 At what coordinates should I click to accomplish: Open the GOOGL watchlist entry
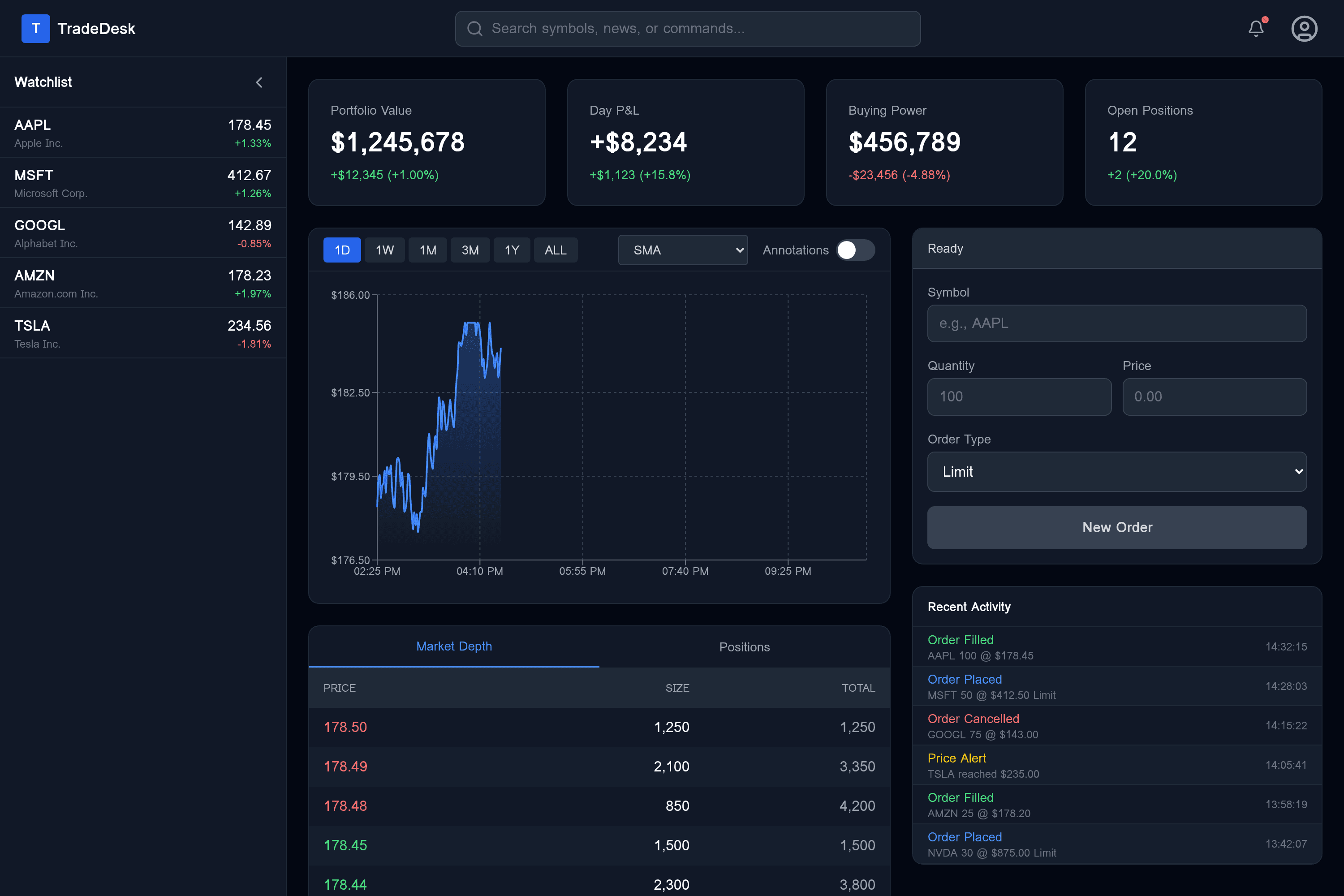coord(143,233)
